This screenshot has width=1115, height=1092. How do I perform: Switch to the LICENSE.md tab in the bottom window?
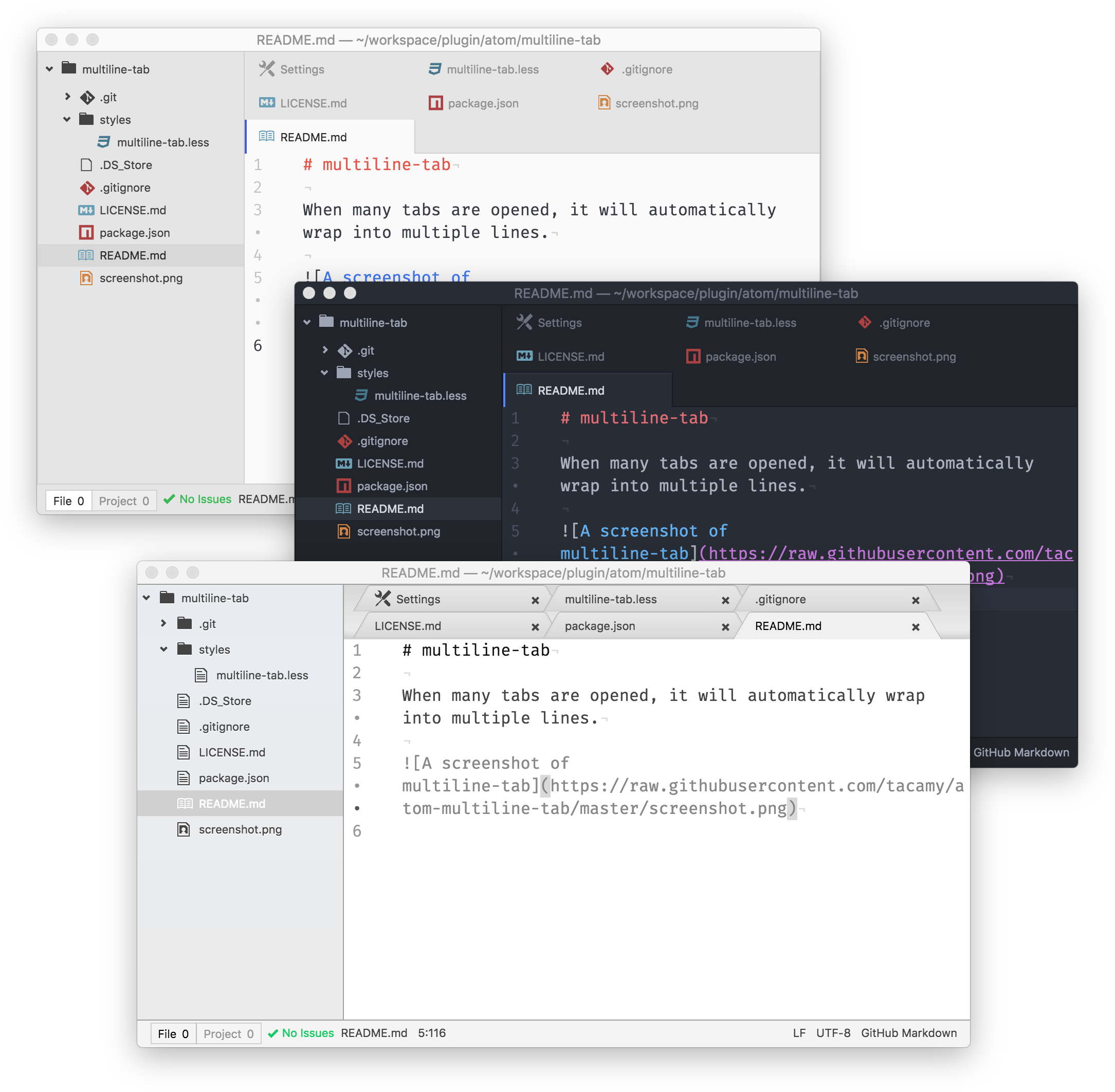[408, 626]
